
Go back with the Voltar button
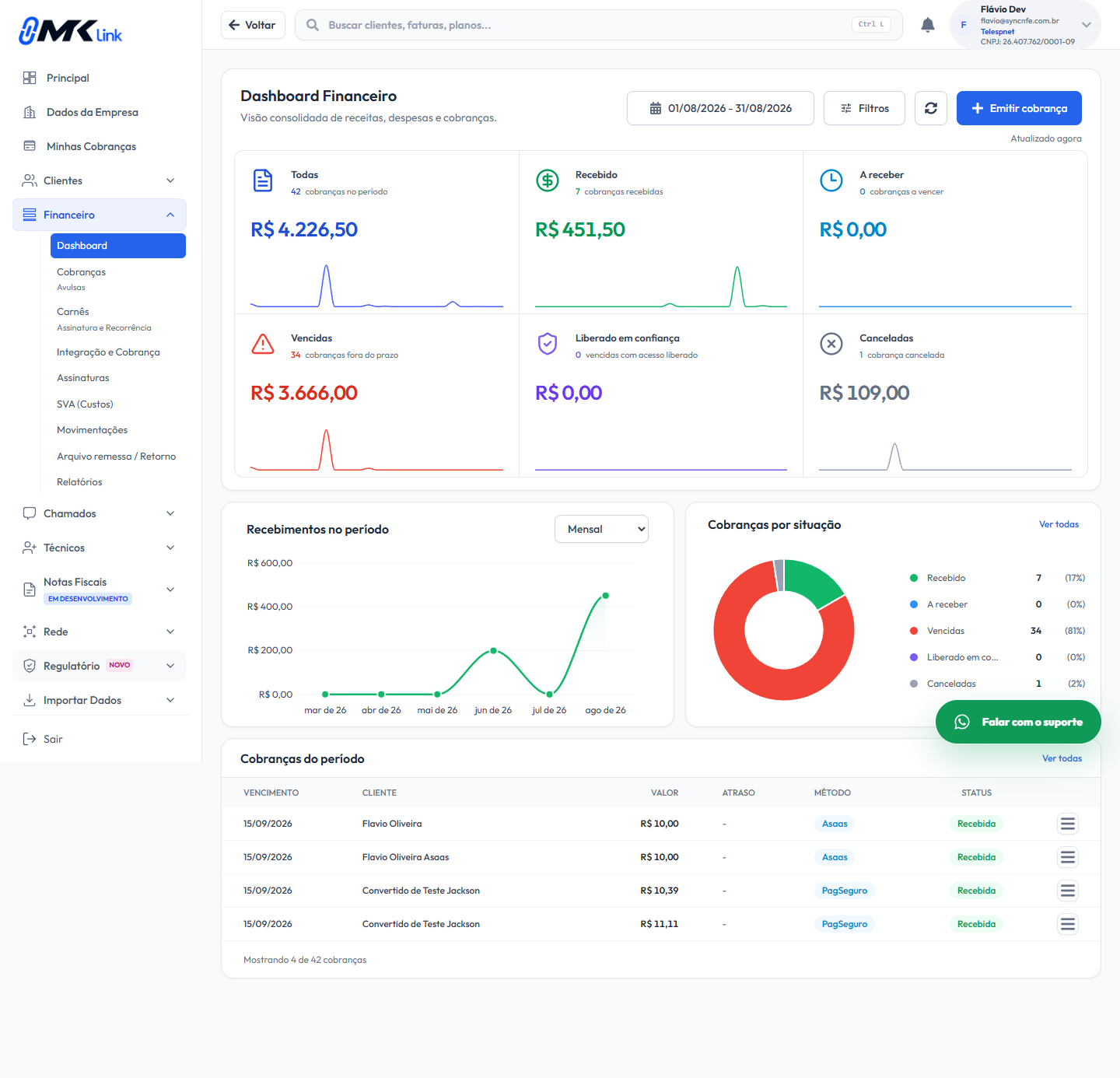tap(253, 25)
